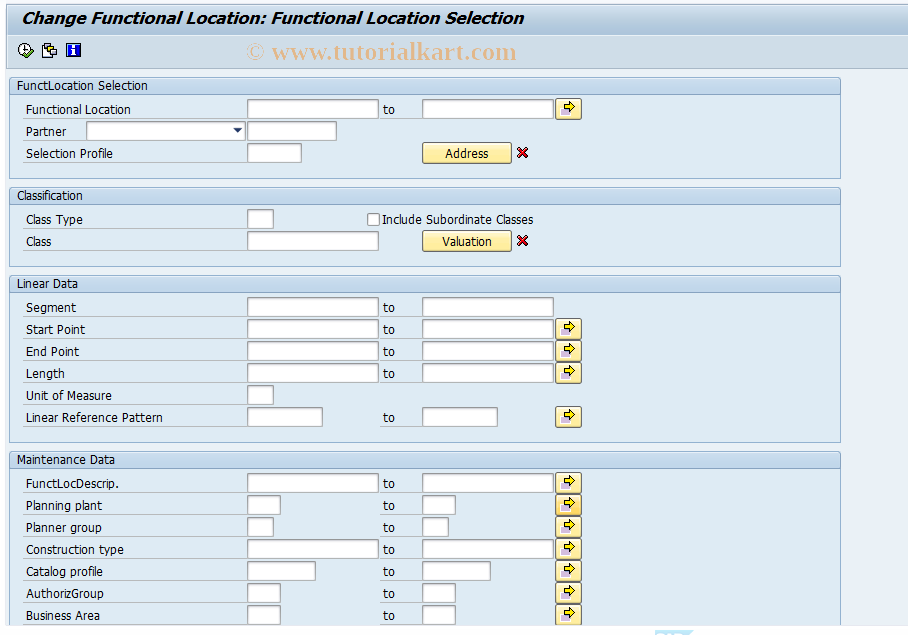Open multiple selection for Construction type

[x=567, y=548]
